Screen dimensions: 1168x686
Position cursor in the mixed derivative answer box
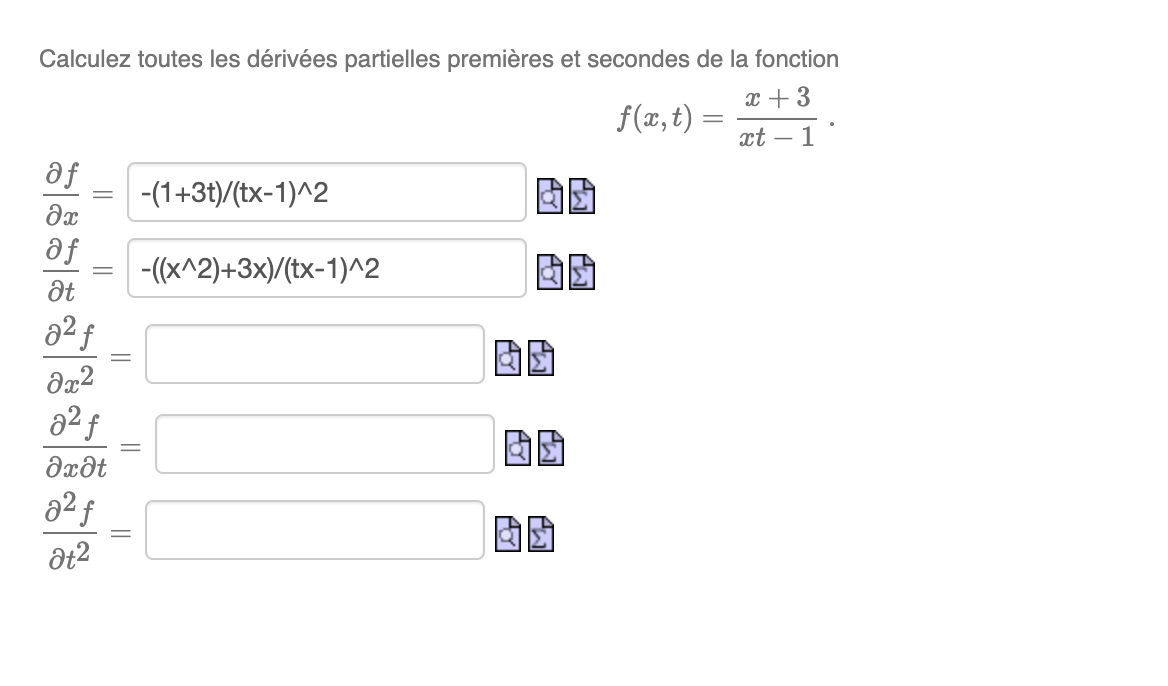click(323, 444)
